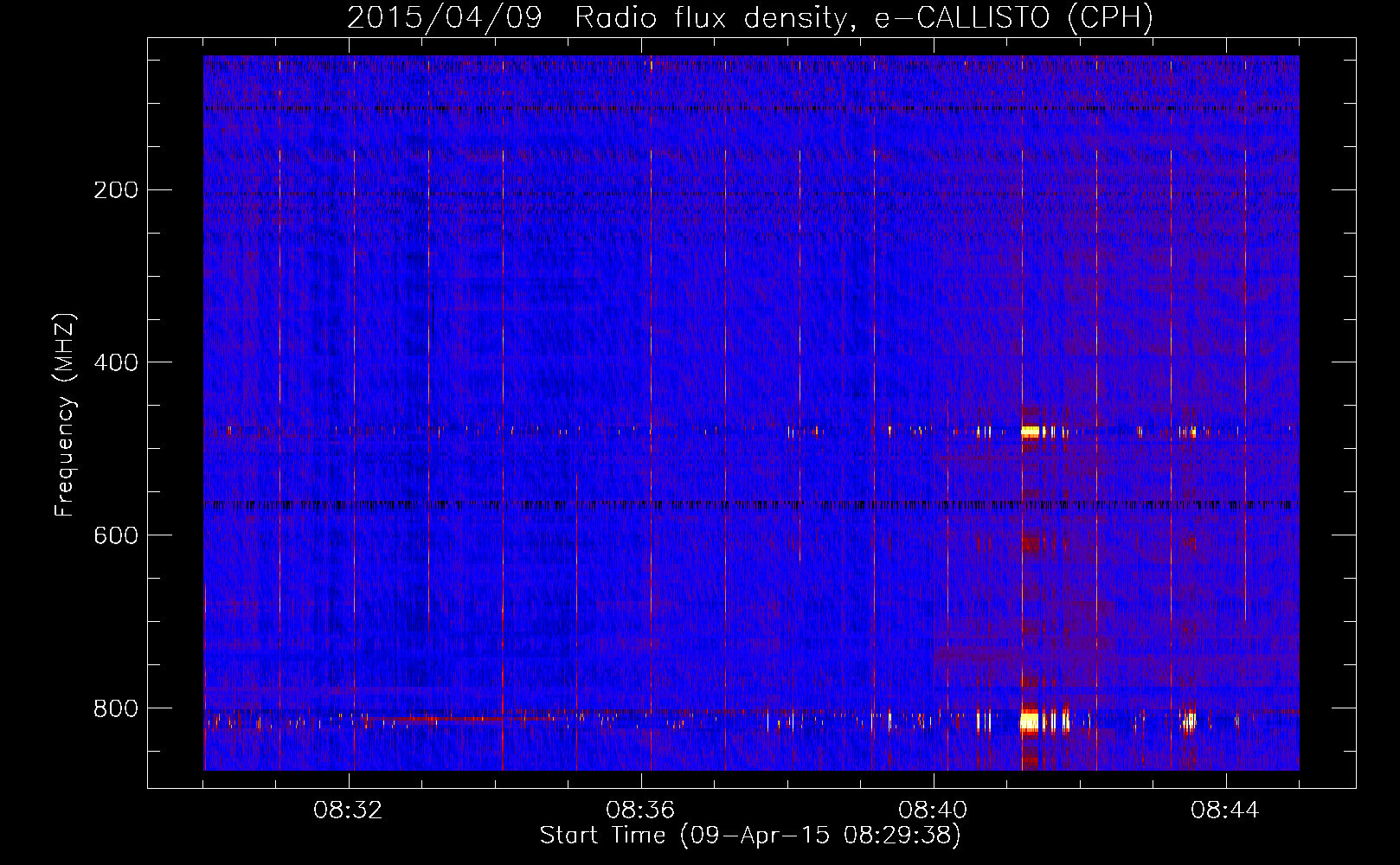1400x865 pixels.
Task: Click the 400 frequency tick label
Action: click(x=116, y=362)
